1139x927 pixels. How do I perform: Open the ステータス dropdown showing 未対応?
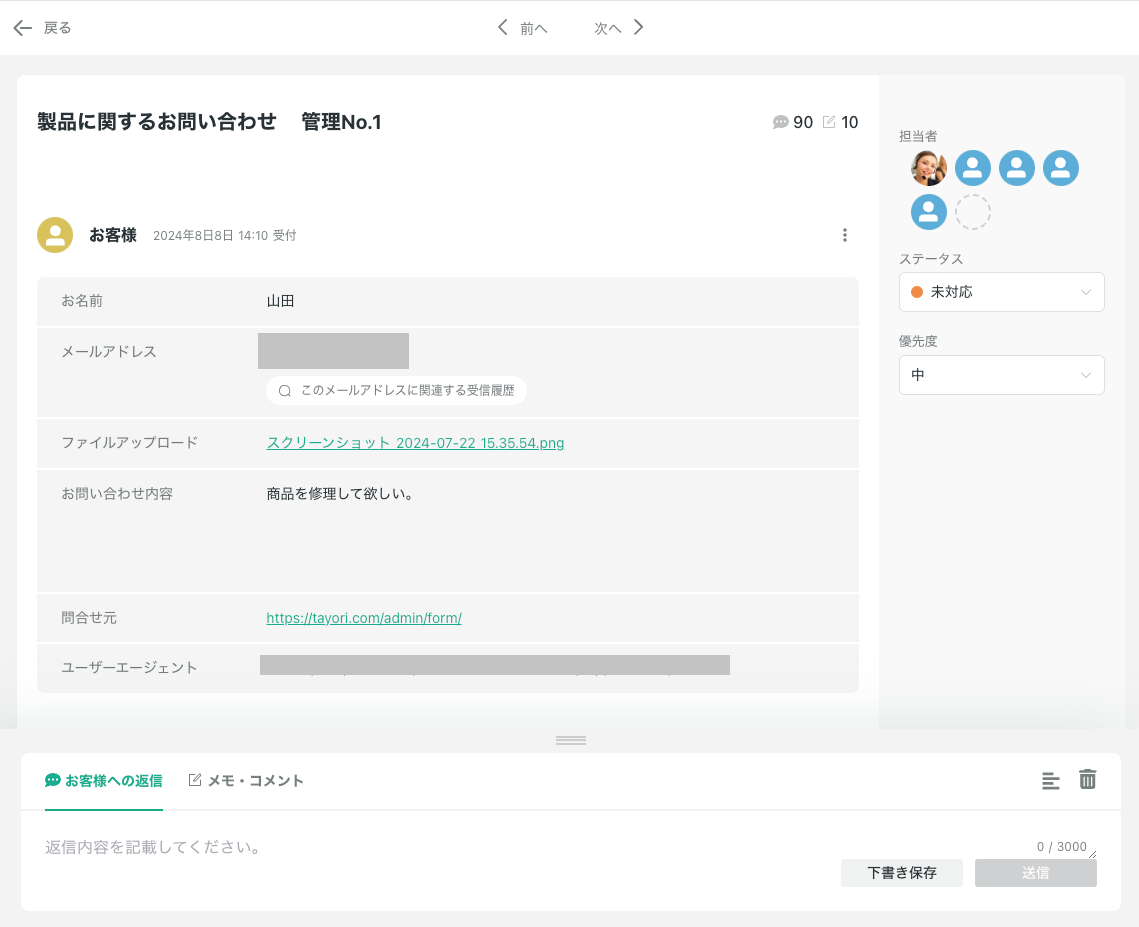point(1001,291)
